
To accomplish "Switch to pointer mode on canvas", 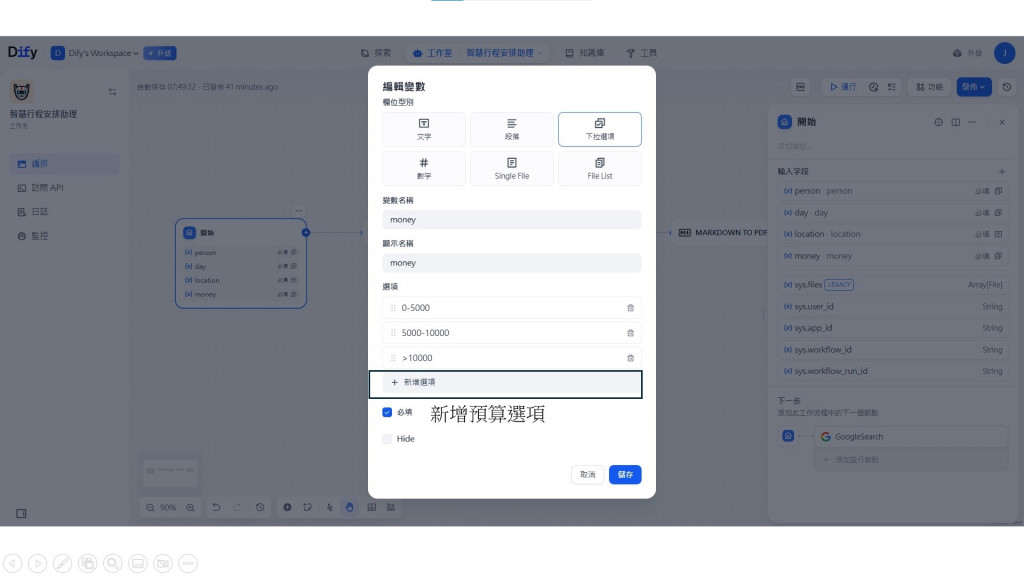I will pyautogui.click(x=330, y=507).
